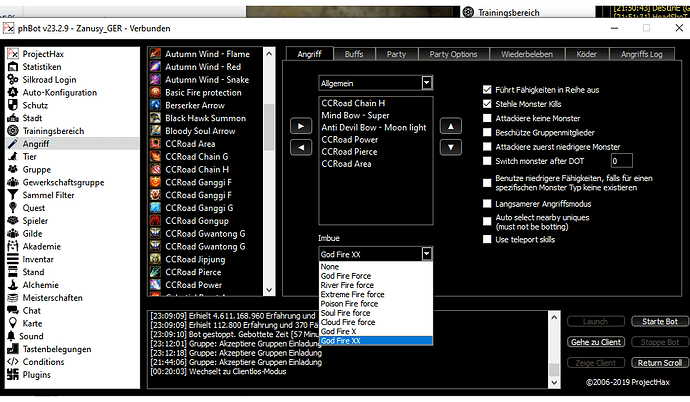Click the Inventar list icon
The image size is (690, 402).
coord(13,259)
